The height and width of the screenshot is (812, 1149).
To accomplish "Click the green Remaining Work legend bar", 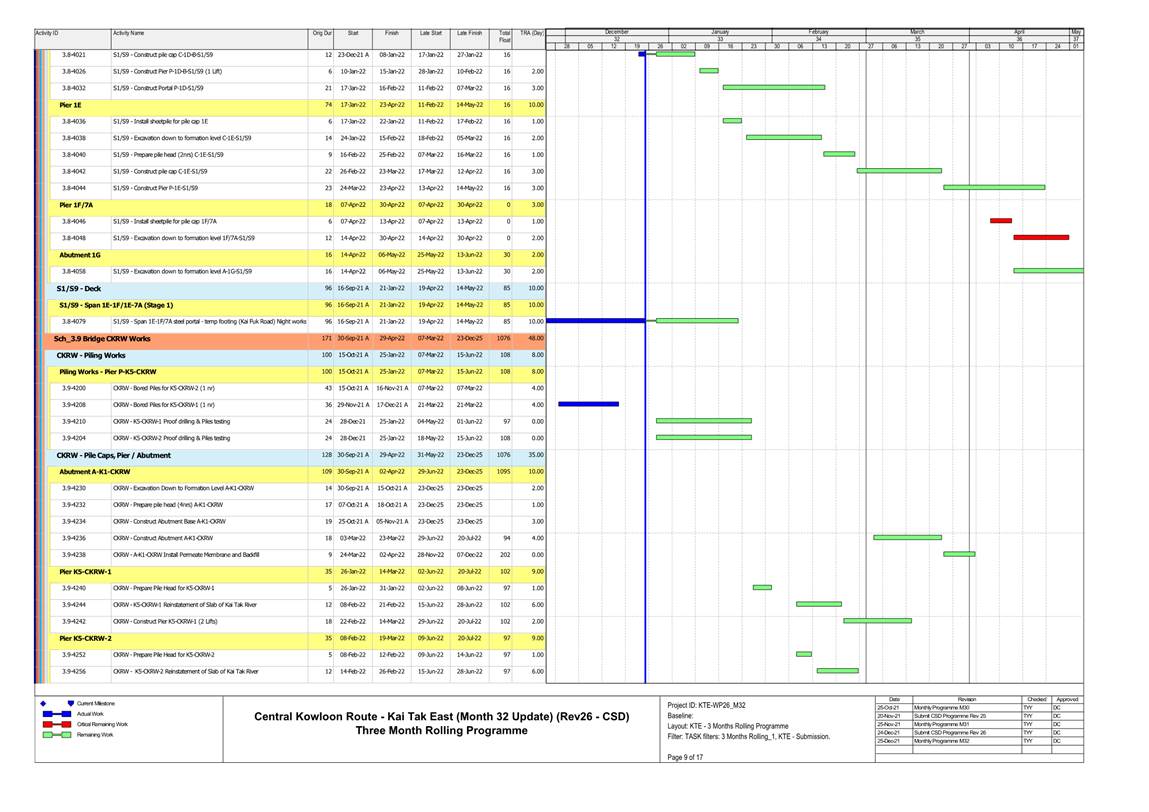I will tap(55, 734).
